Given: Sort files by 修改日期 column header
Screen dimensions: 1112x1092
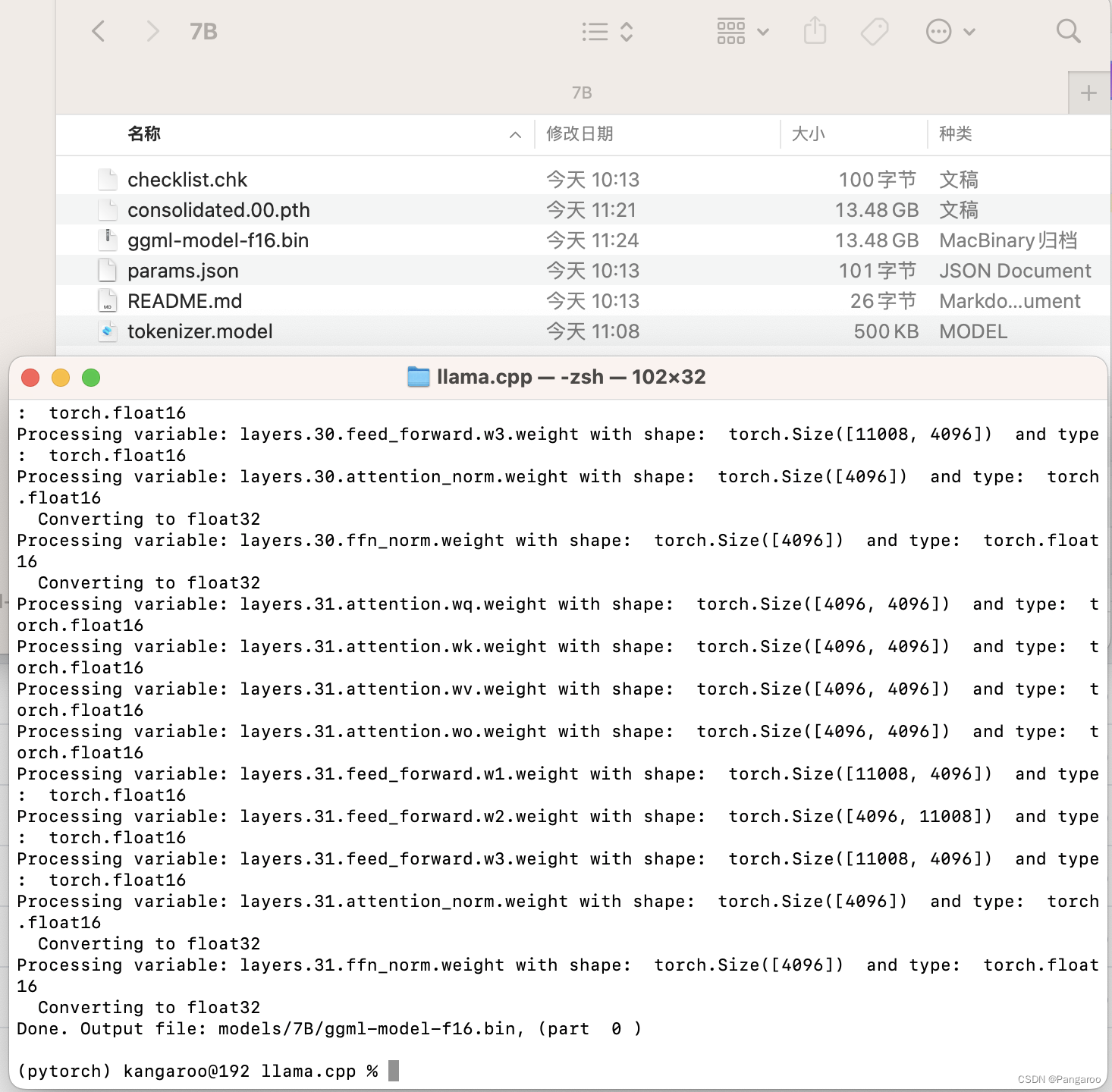Looking at the screenshot, I should click(x=580, y=134).
